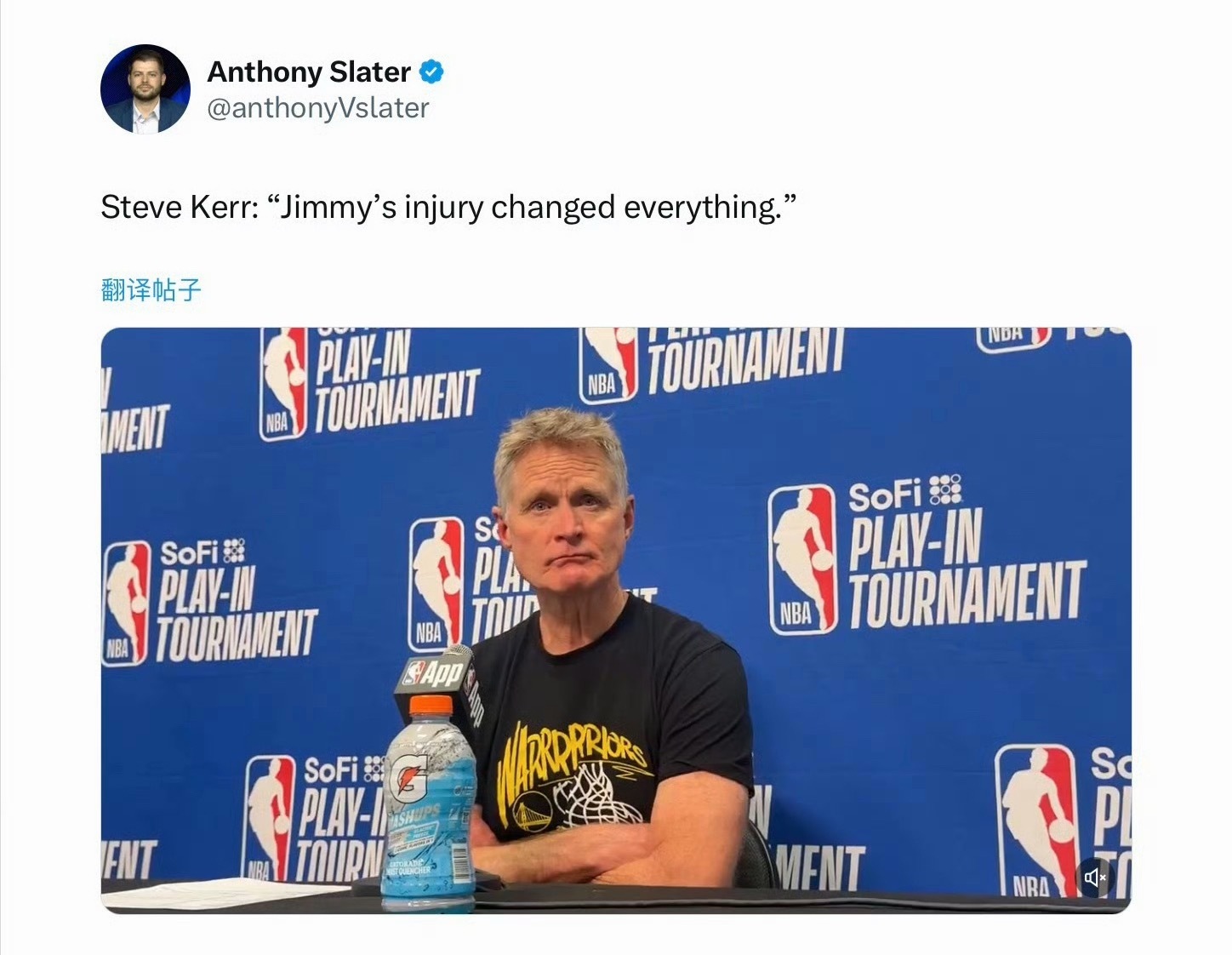Translate the post using 翻译帖子
The width and height of the screenshot is (1232, 955).
151,290
